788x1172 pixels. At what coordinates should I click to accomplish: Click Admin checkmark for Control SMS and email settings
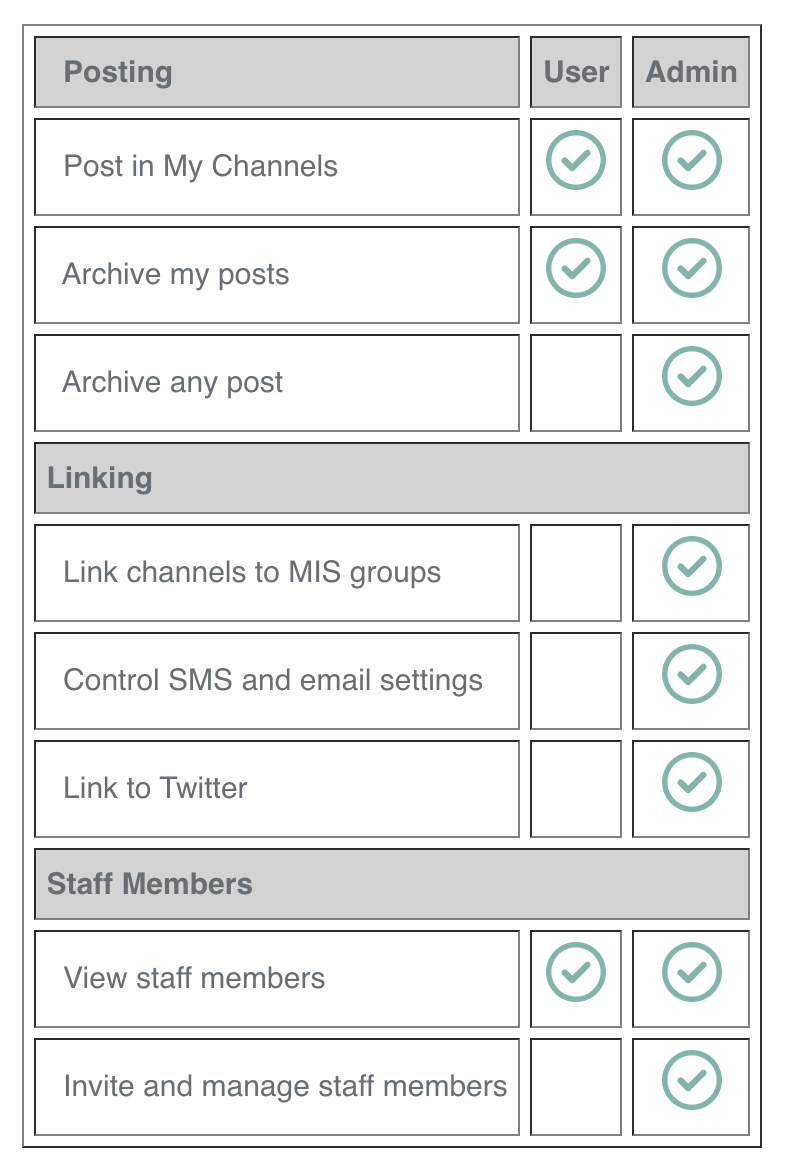(692, 673)
